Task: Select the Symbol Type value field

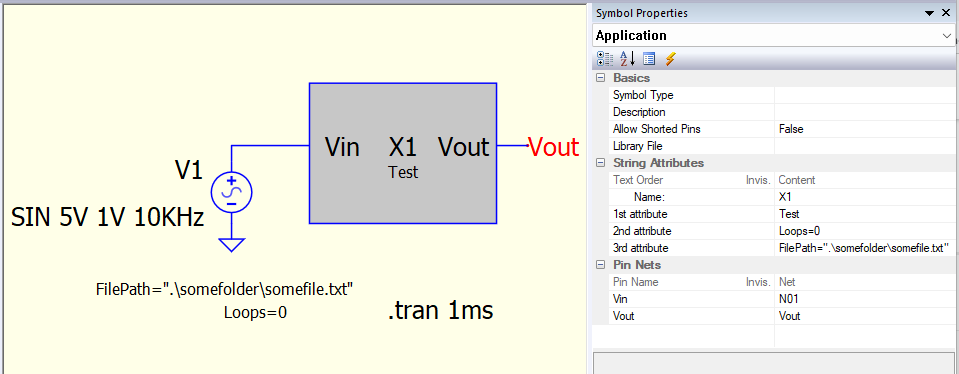Action: click(x=866, y=95)
